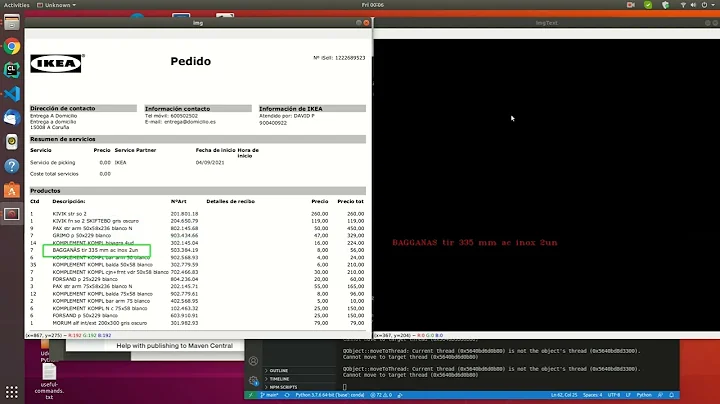This screenshot has height=404, width=720.
Task: Click article number 503.384.19
Action: click(184, 250)
